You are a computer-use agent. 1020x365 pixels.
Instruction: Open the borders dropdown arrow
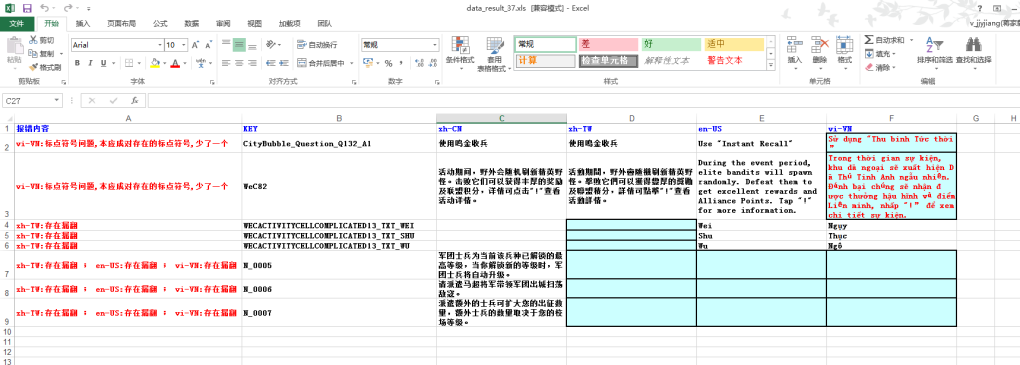[139, 63]
